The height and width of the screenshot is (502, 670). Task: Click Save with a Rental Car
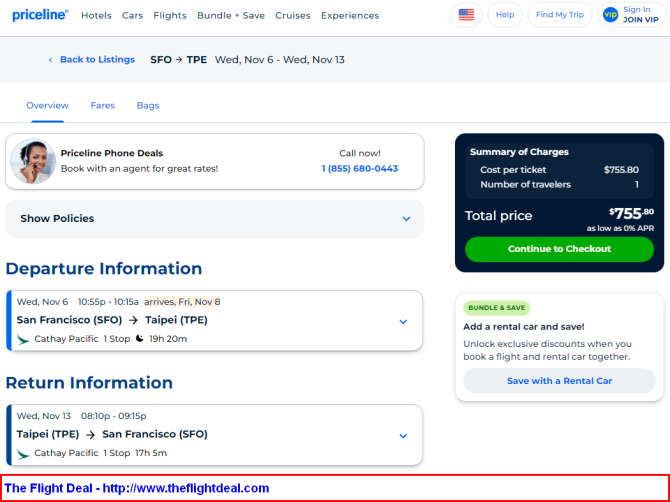[559, 381]
